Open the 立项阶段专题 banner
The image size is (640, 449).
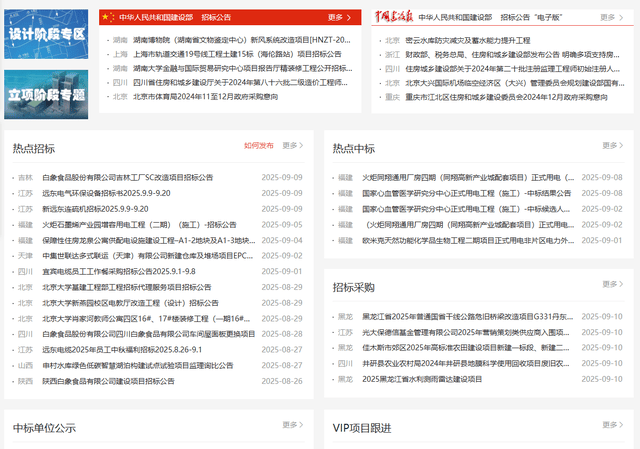pyautogui.click(x=44, y=94)
